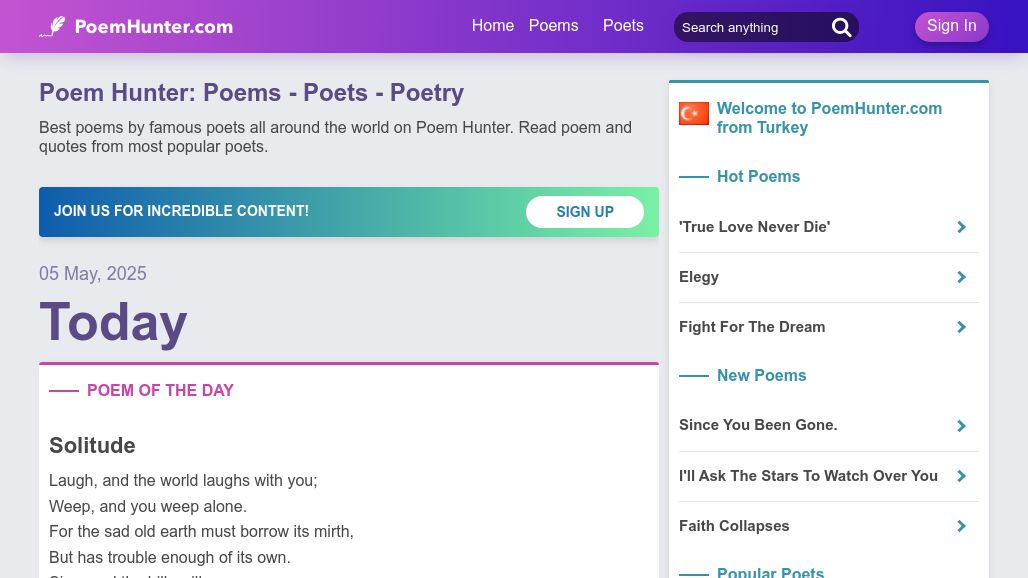This screenshot has height=578, width=1028.
Task: Click the magnifying glass search icon
Action: 841,28
